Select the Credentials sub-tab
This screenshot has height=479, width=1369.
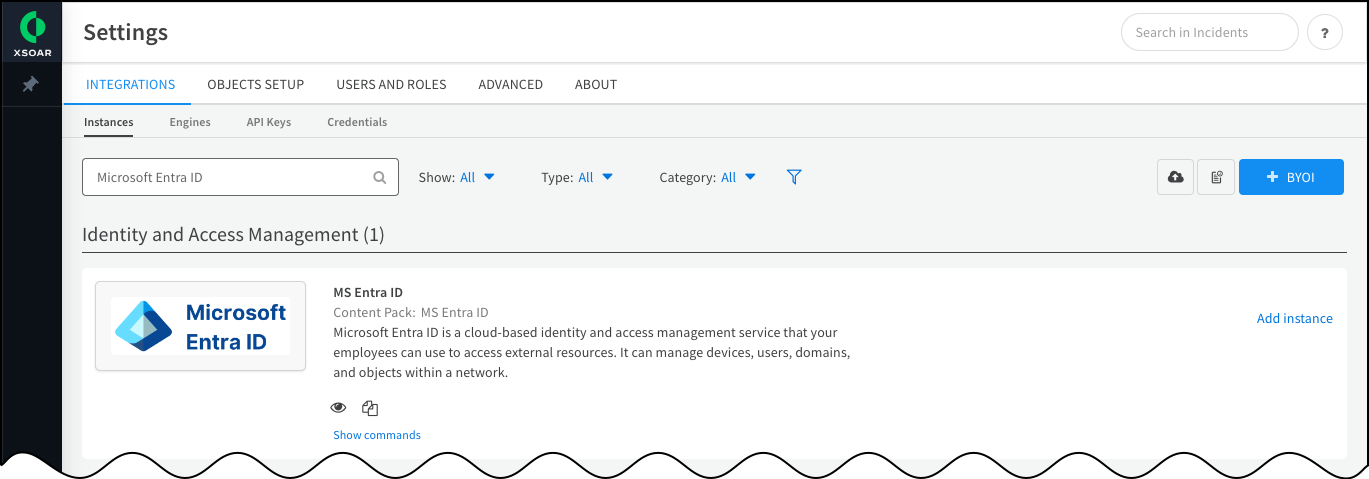tap(357, 122)
